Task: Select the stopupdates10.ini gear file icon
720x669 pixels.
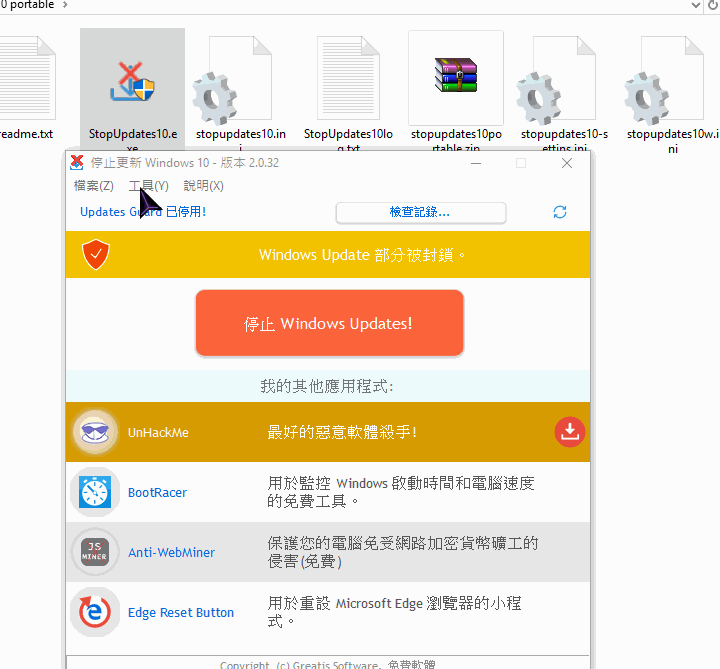Action: (231, 81)
